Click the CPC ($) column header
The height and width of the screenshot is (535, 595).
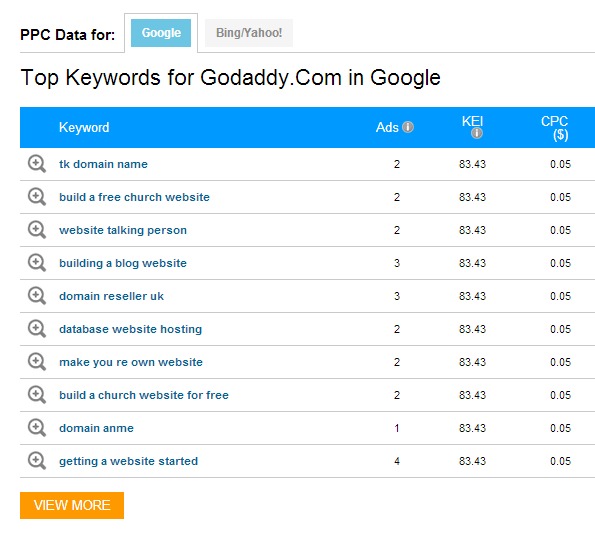(x=554, y=128)
